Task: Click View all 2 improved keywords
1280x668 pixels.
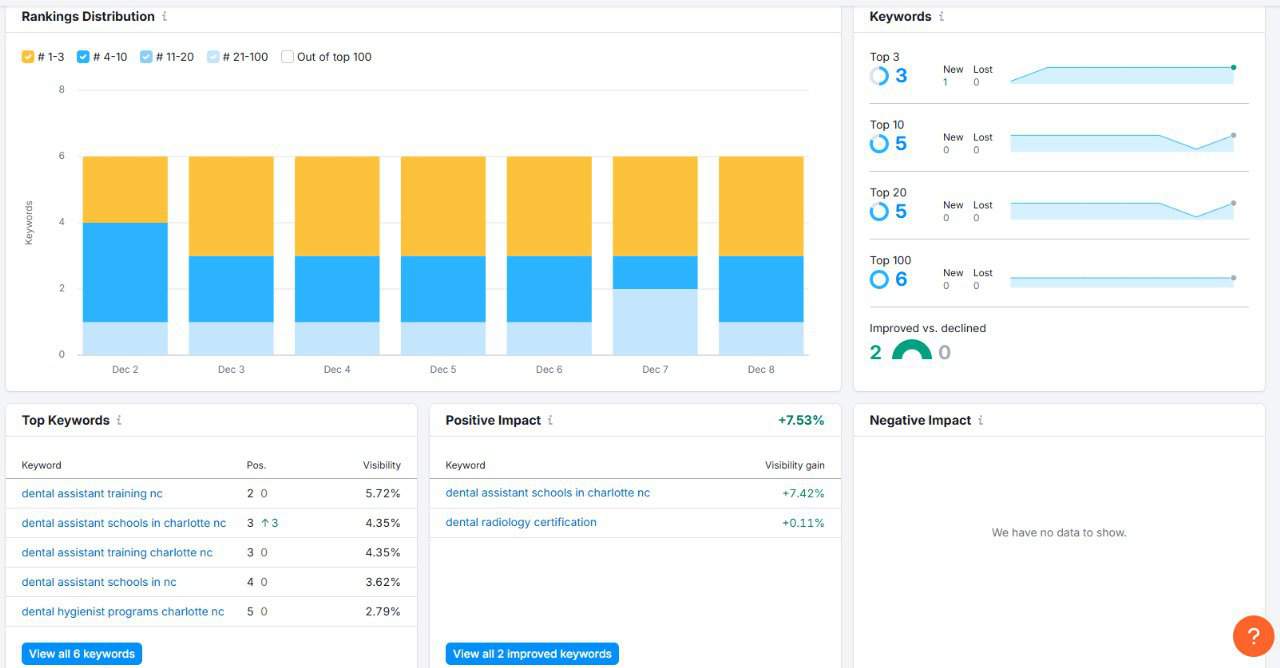Action: [532, 654]
